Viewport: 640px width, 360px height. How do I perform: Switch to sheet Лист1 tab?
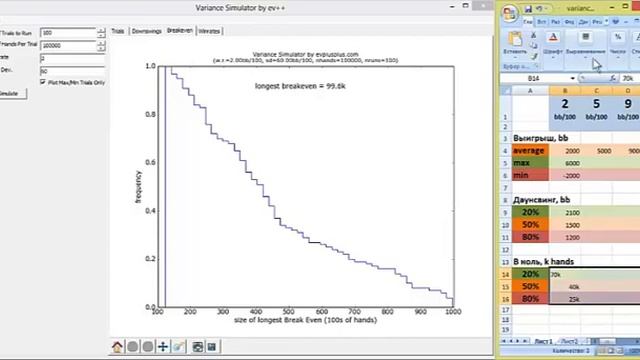tap(543, 341)
